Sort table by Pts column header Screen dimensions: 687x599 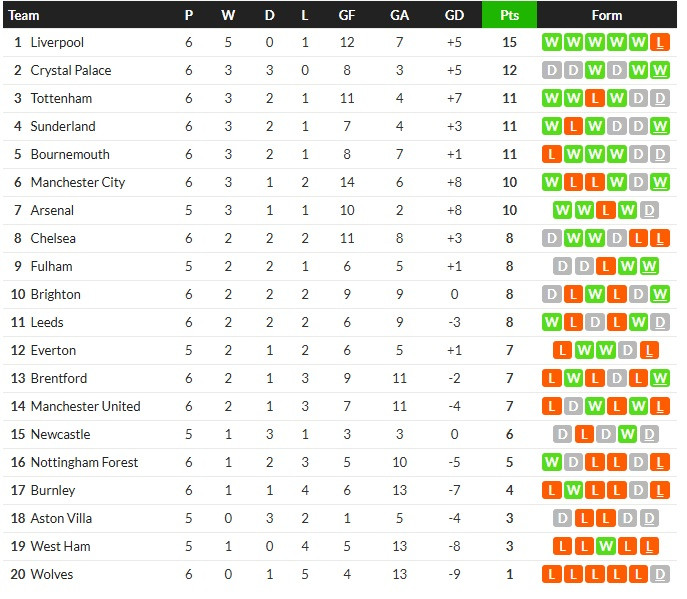pyautogui.click(x=510, y=15)
